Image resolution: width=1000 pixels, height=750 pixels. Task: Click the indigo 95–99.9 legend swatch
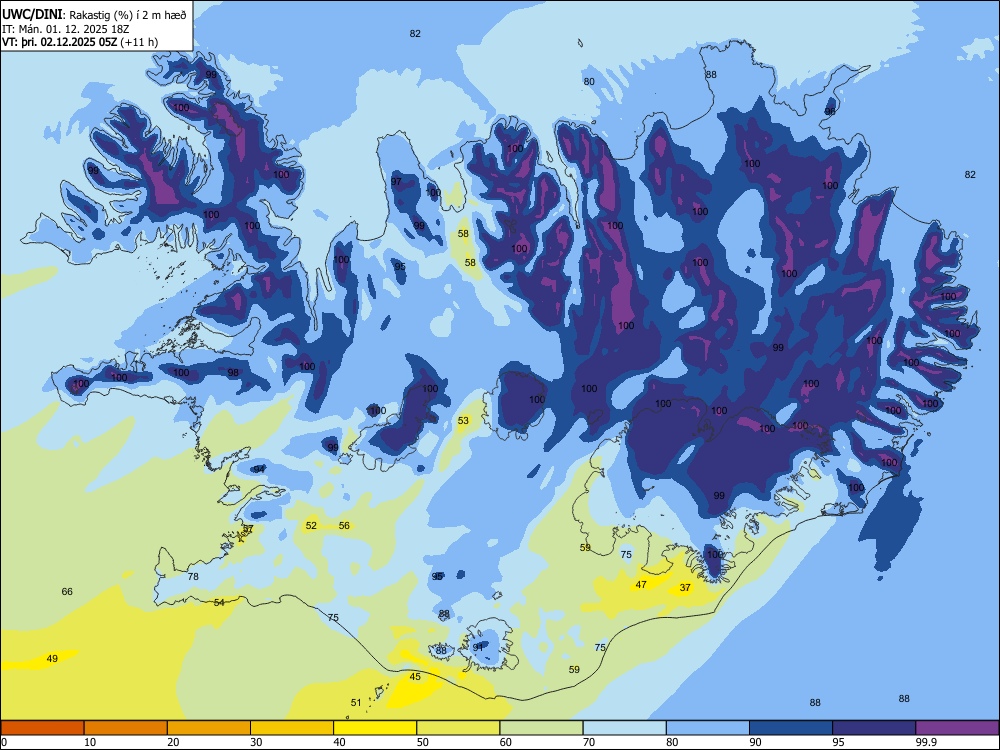pos(874,728)
